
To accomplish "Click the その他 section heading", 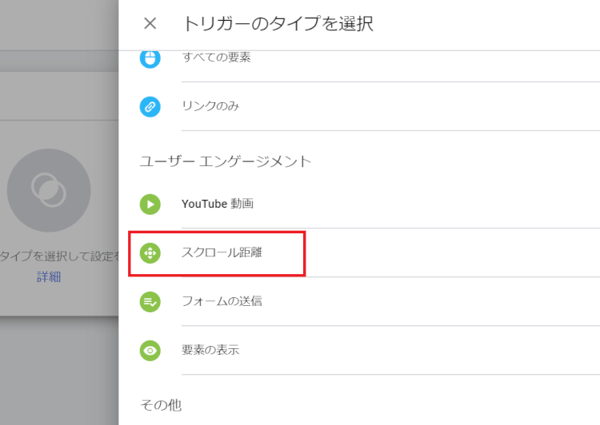I will pyautogui.click(x=161, y=405).
